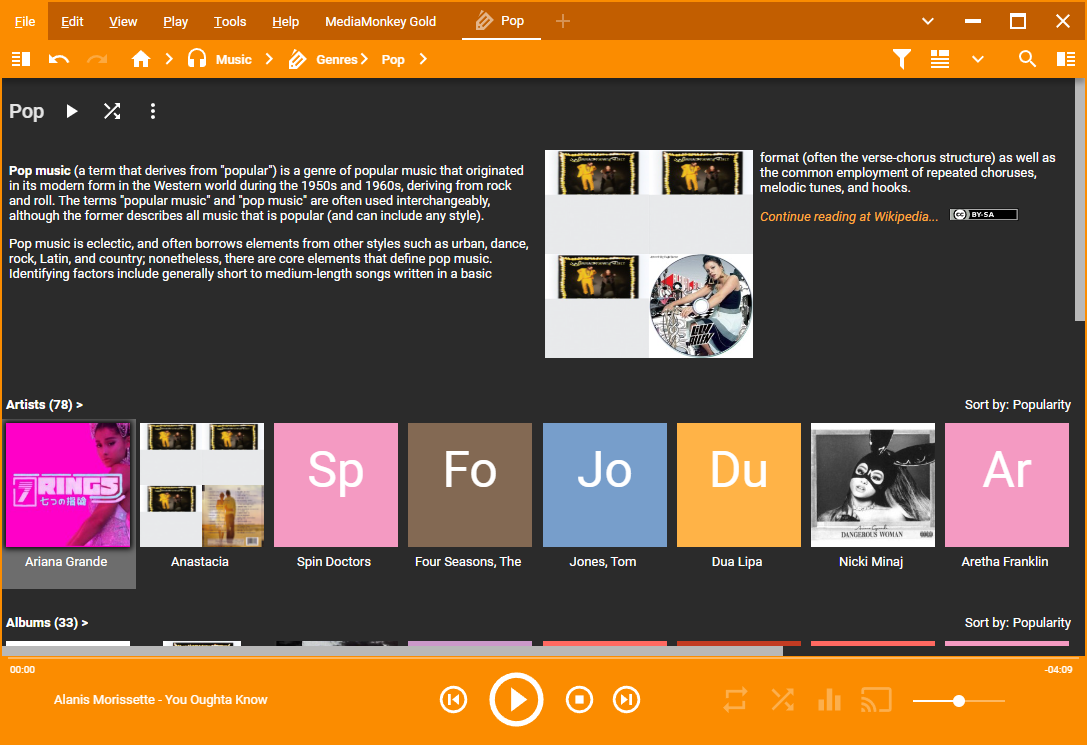Click the cast to device icon
The image size is (1087, 745).
(876, 700)
